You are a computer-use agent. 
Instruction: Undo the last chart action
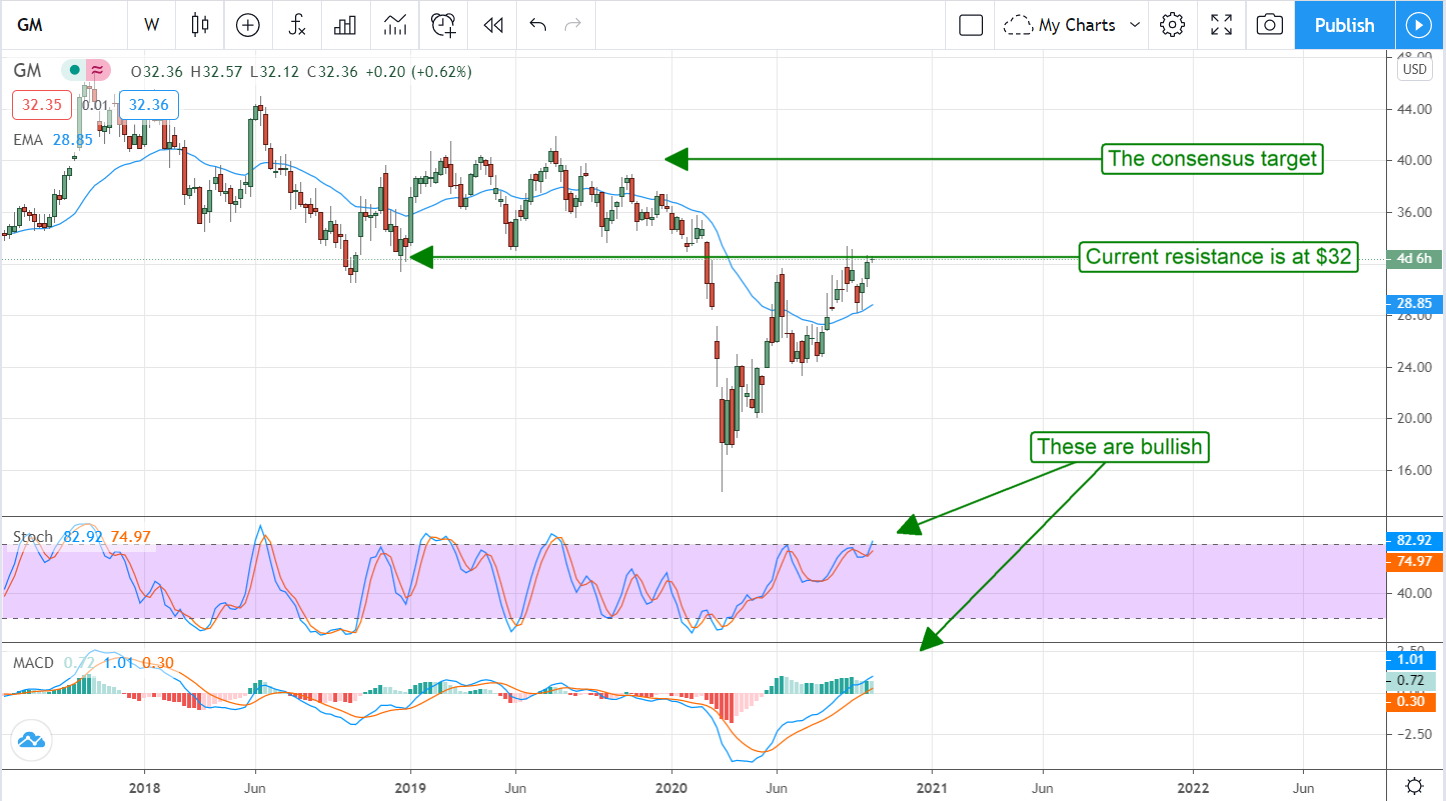point(538,25)
